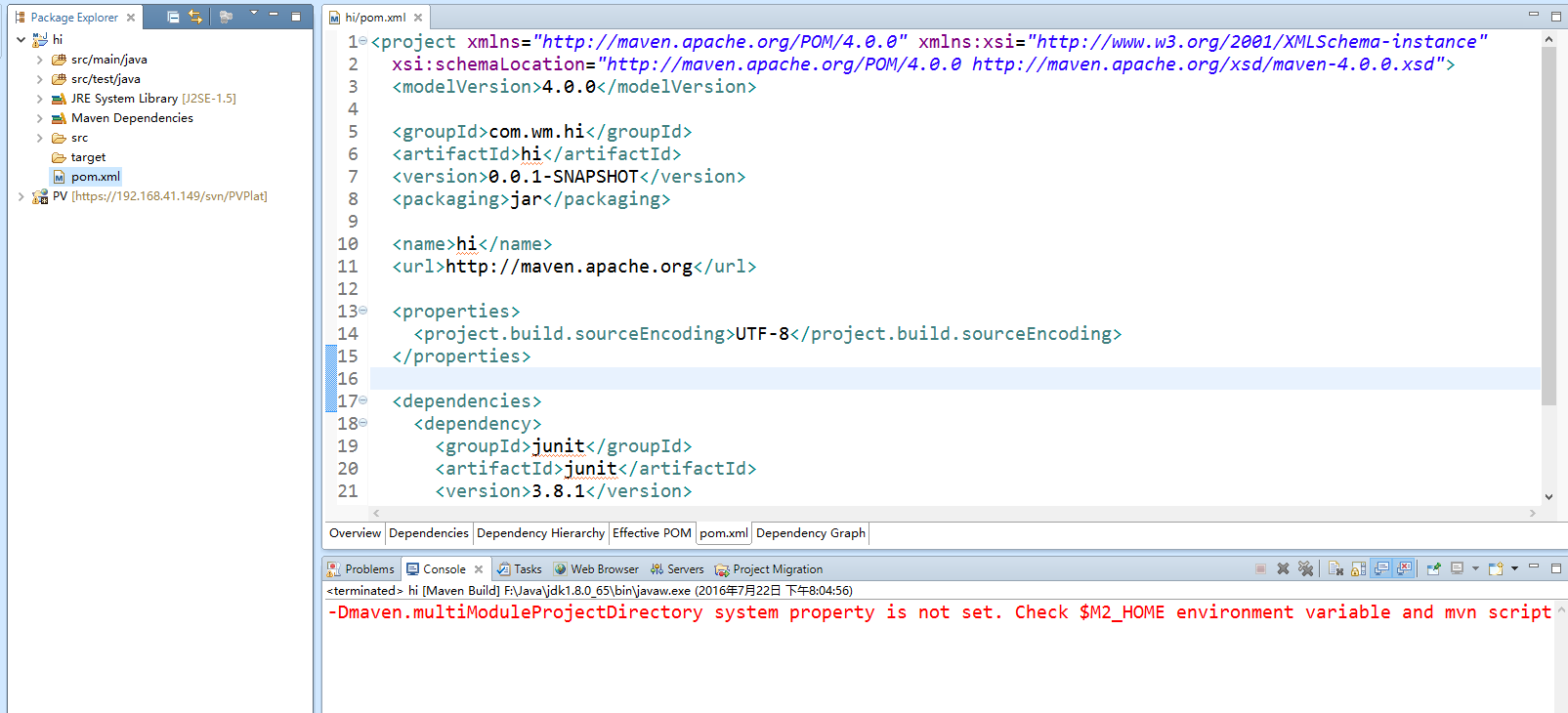Open the Dependency Graph tab
Viewport: 1568px width, 713px height.
(811, 533)
